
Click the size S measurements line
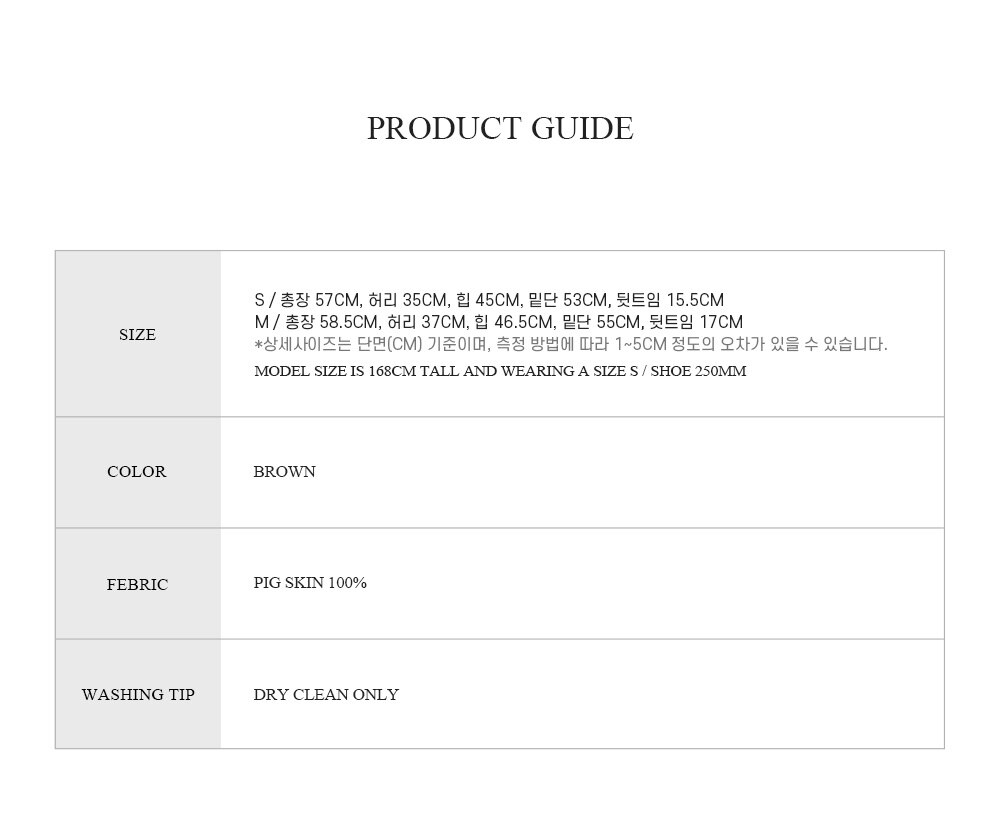click(x=489, y=300)
